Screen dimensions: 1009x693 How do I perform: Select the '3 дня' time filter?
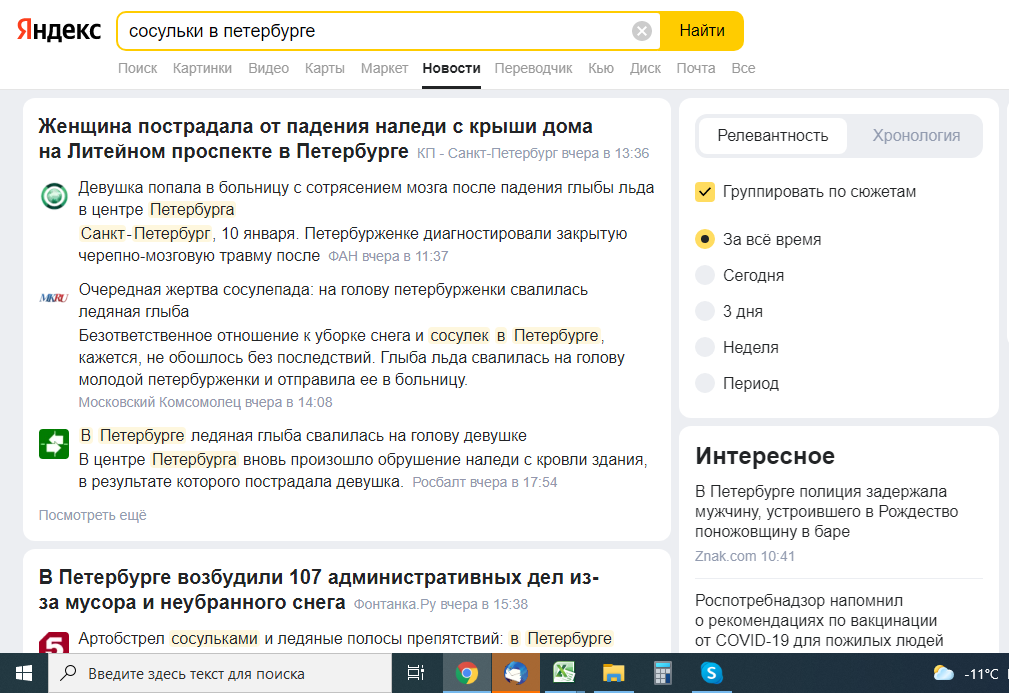[705, 311]
